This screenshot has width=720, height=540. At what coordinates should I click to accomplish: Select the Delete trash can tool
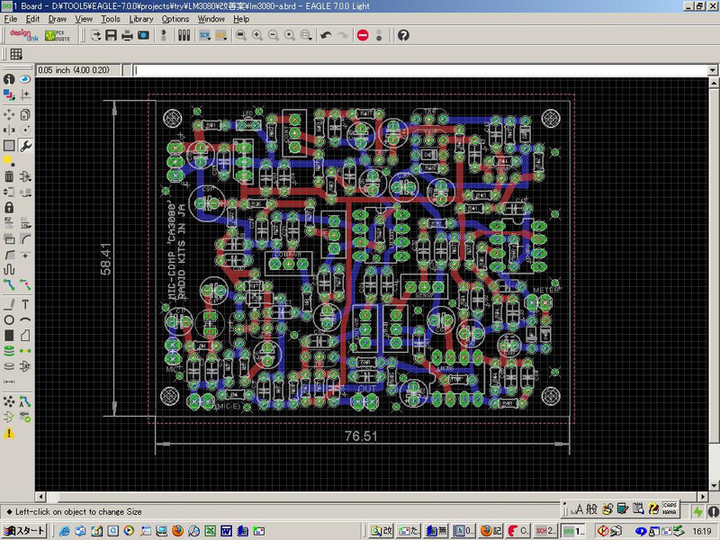[x=9, y=176]
